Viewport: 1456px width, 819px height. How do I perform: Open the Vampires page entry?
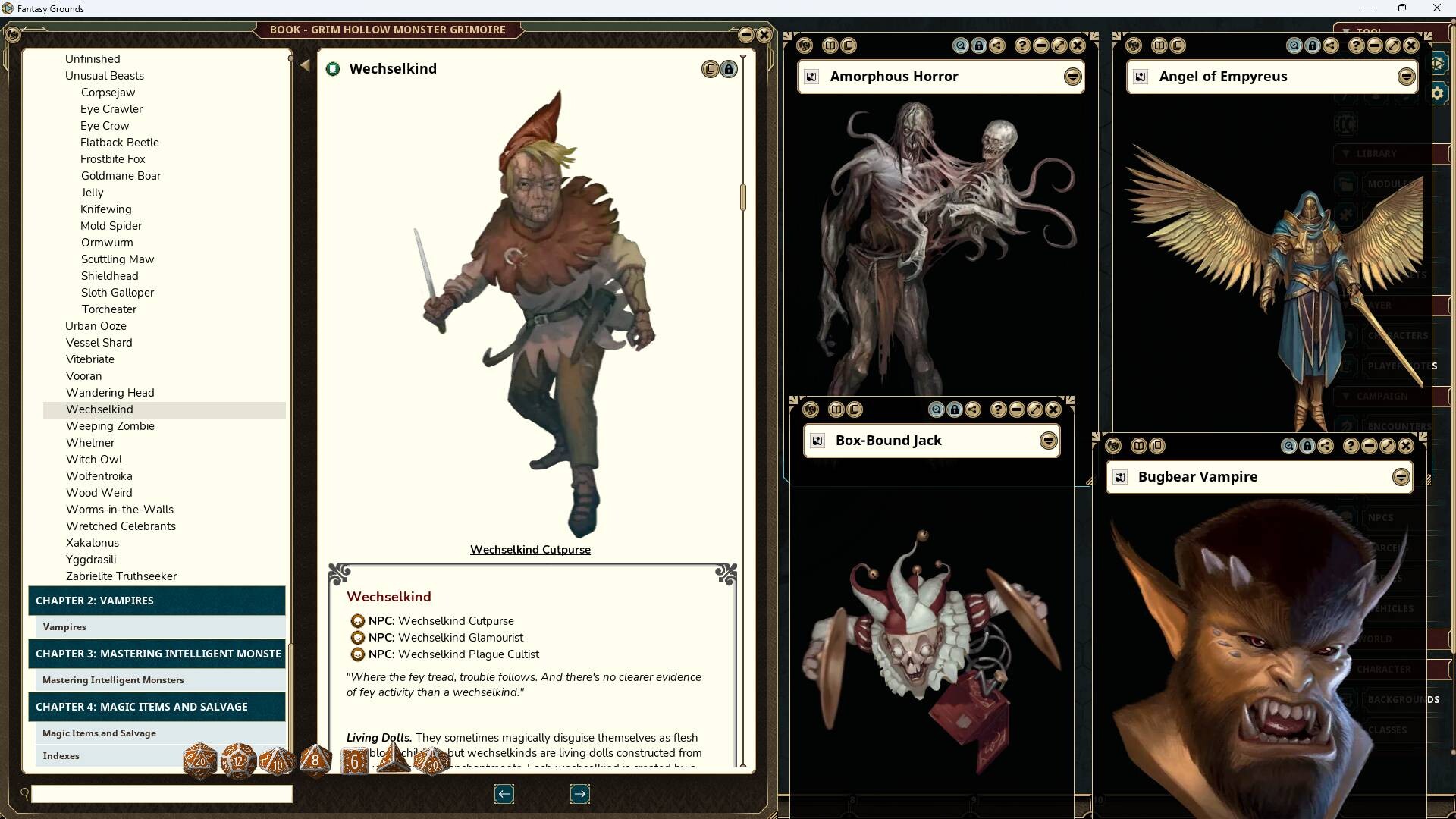coord(64,627)
